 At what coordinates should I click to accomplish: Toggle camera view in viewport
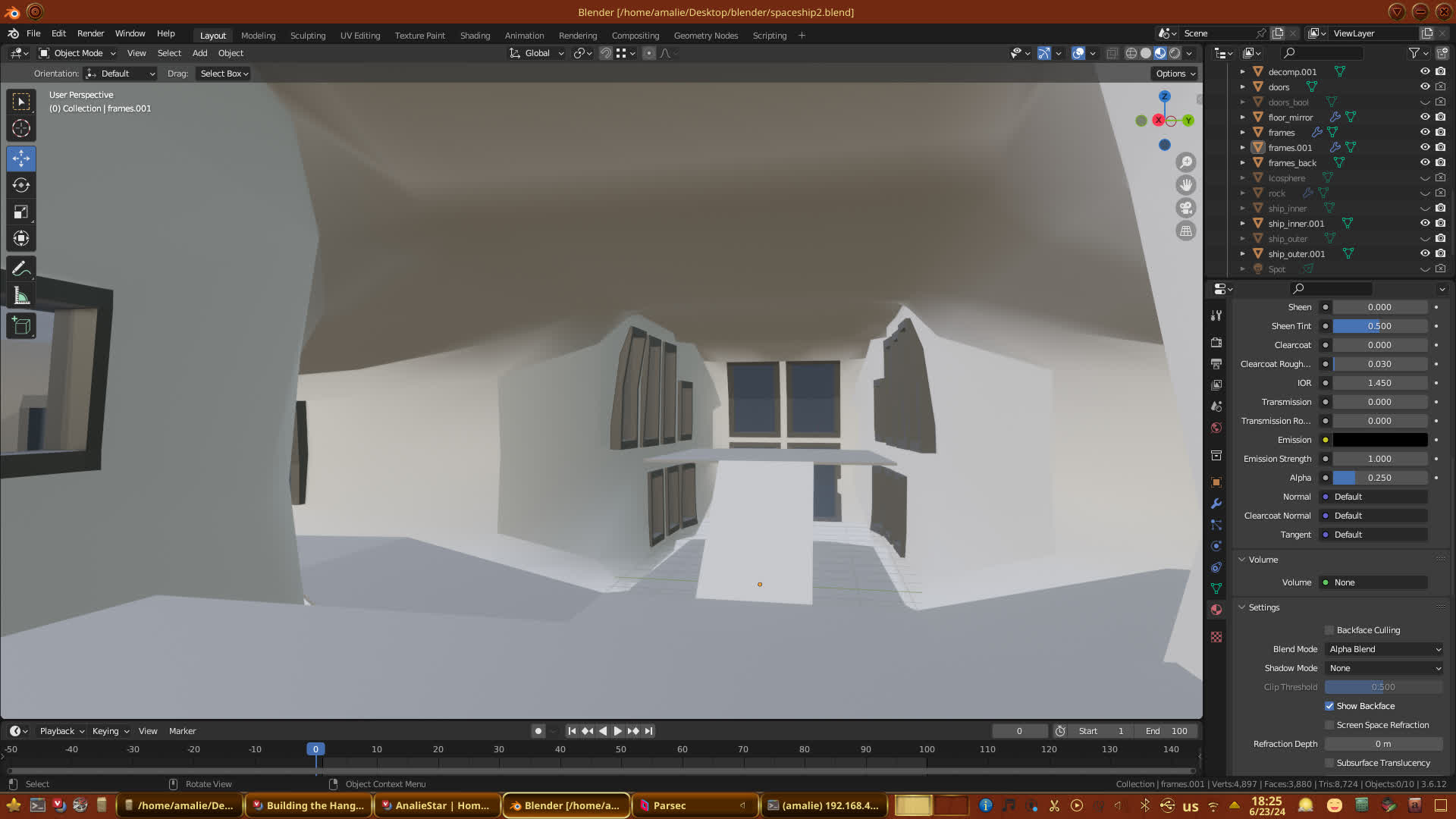pyautogui.click(x=1186, y=208)
